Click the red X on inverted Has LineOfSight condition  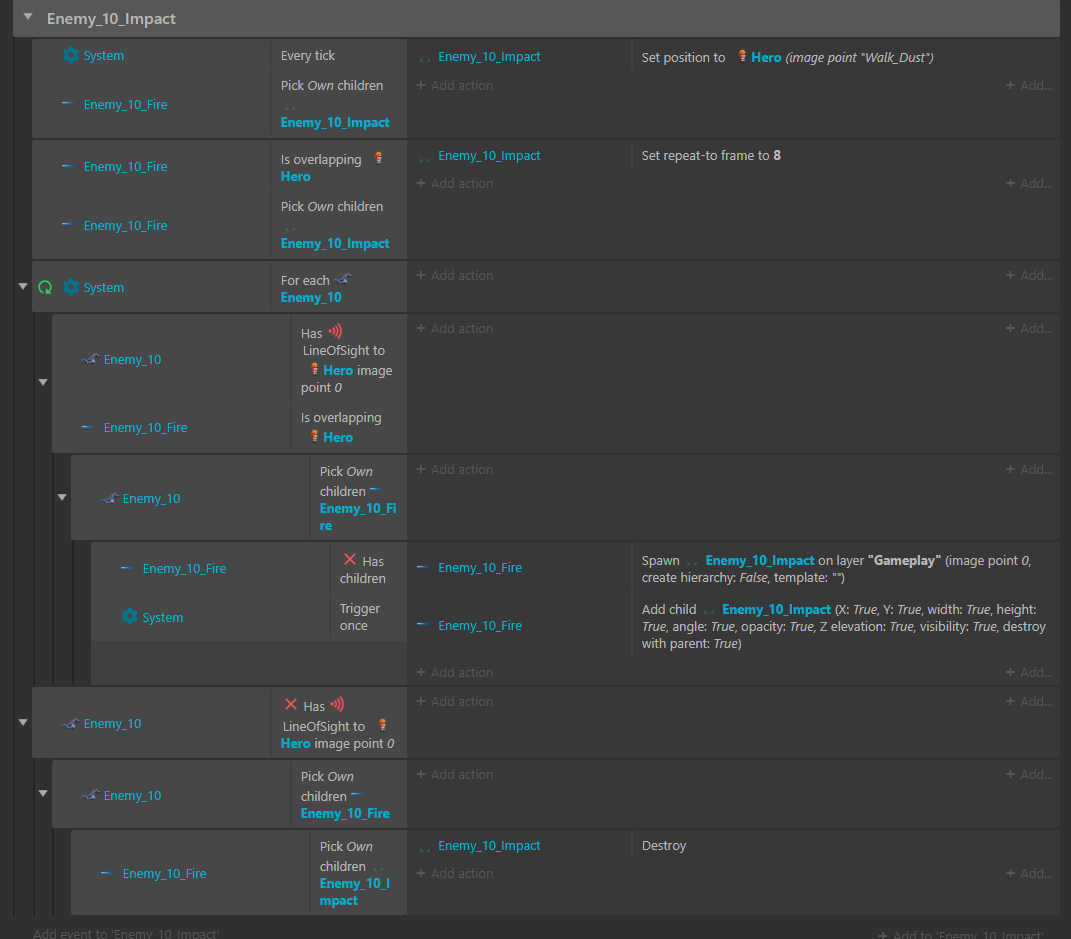coord(291,705)
